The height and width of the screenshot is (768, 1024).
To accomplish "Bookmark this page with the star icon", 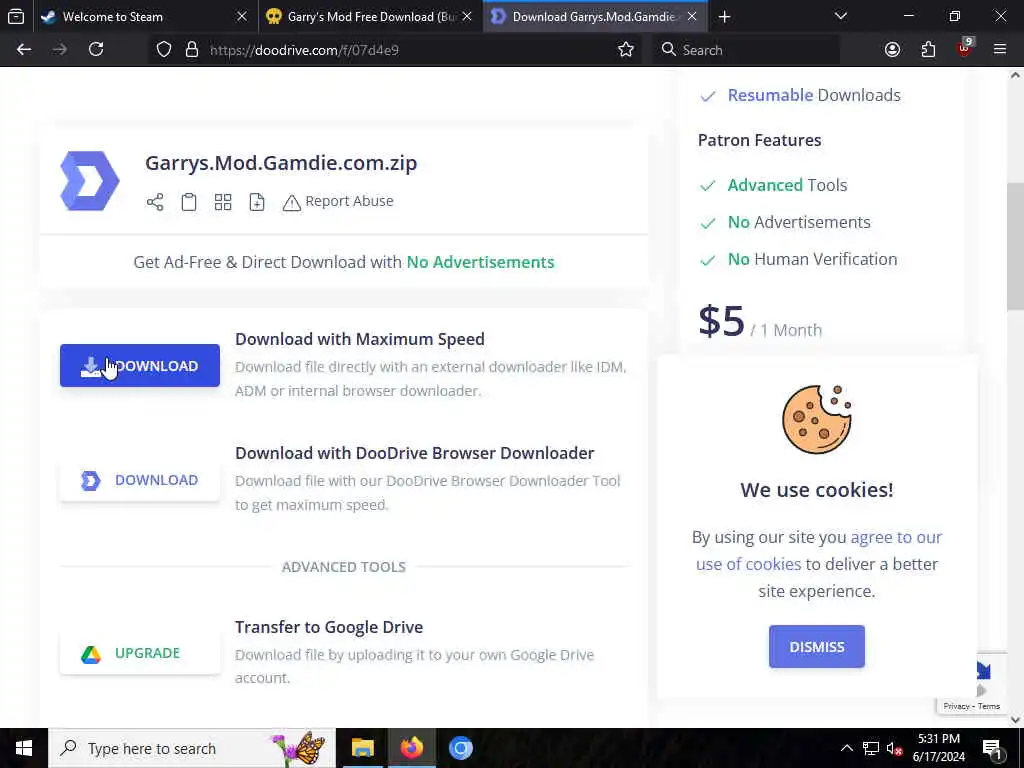I will 626,50.
